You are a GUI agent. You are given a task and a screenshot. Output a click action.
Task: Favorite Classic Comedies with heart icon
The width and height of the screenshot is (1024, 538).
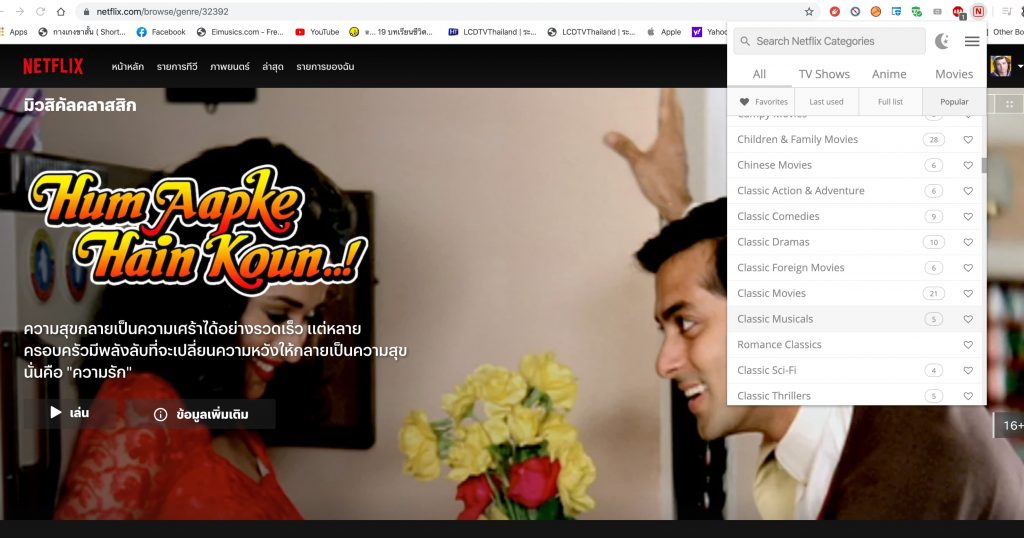click(x=968, y=217)
